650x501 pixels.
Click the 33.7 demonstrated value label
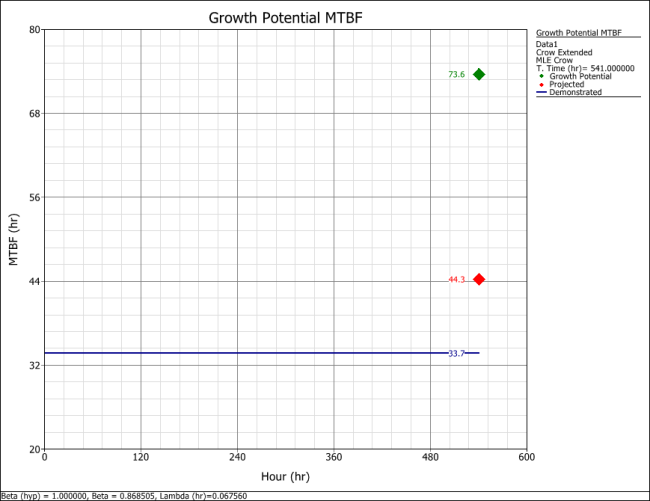click(x=456, y=354)
